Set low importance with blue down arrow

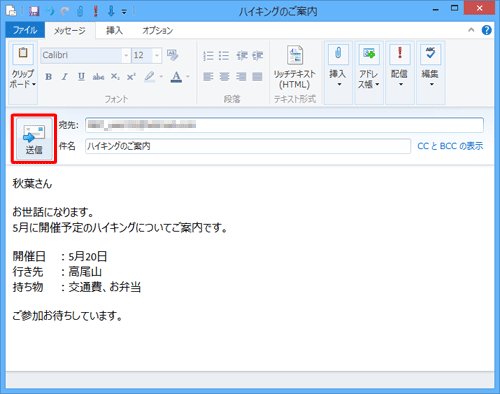pos(111,11)
